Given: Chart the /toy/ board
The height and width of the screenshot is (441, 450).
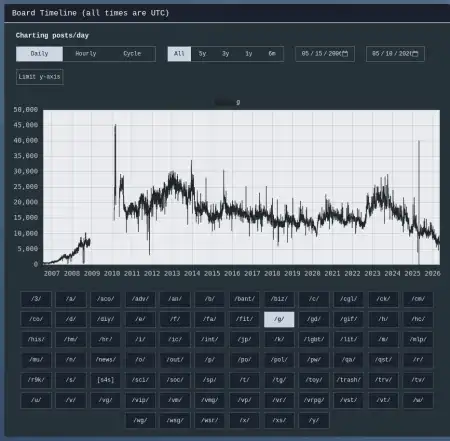Looking at the screenshot, I should [x=314, y=380].
